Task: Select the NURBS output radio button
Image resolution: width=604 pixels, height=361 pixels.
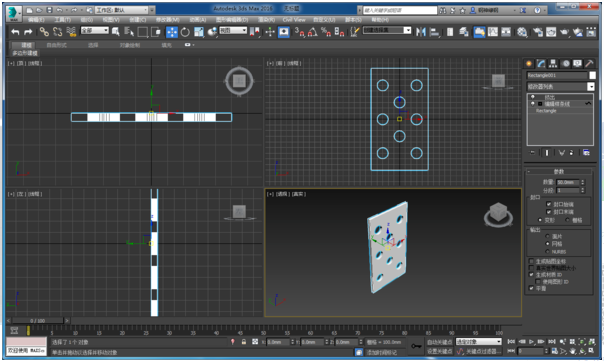Action: click(547, 252)
